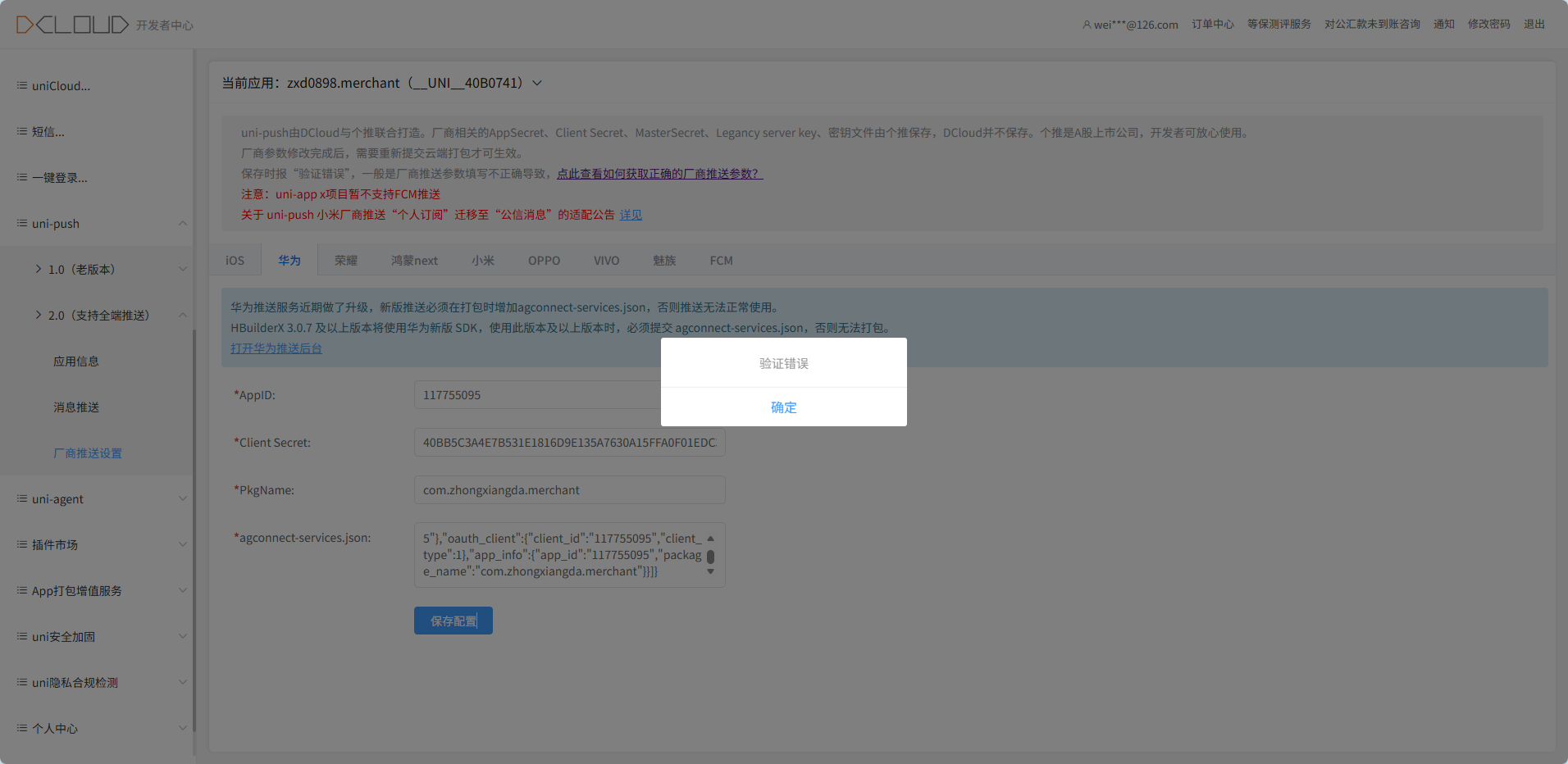This screenshot has height=764, width=1568.
Task: Click the DCloud logo in header
Action: click(x=72, y=25)
